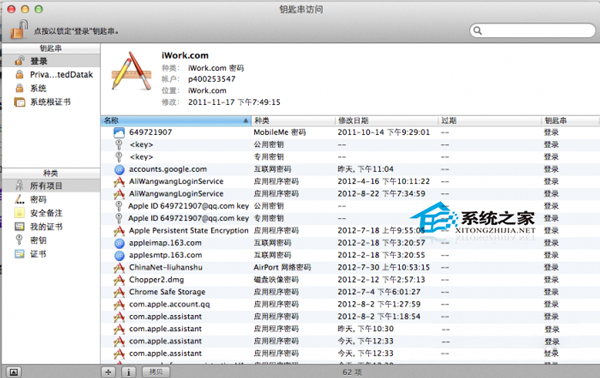This screenshot has height=378, width=600.
Task: Click key icon of Apple ID 公用密钥 row
Action: point(119,206)
